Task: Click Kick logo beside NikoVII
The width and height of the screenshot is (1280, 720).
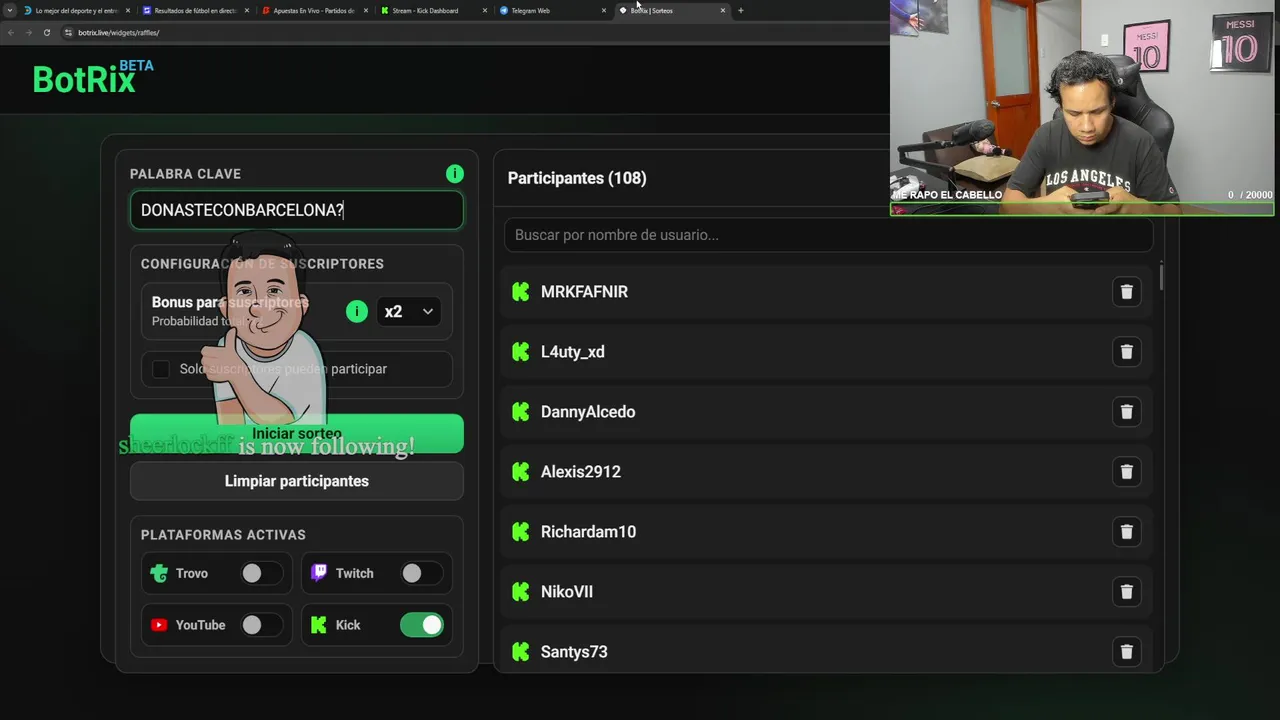Action: tap(520, 592)
